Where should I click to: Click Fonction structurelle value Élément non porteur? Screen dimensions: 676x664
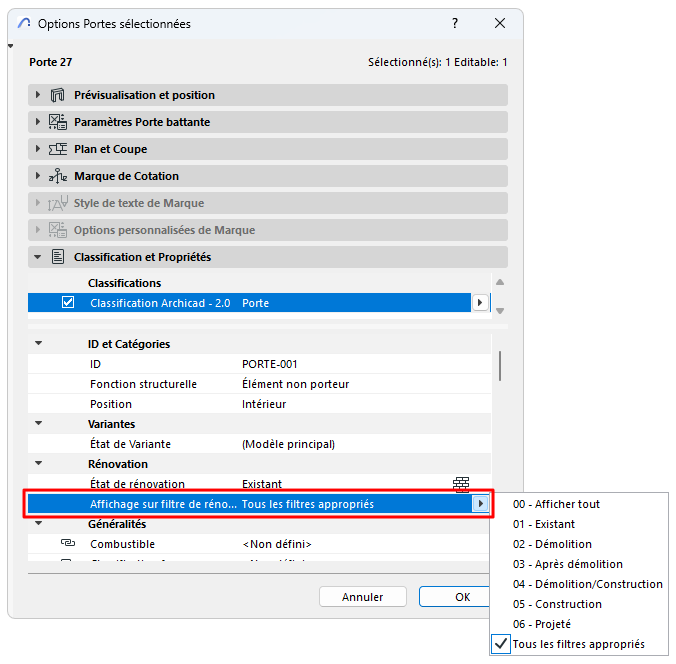[x=295, y=384]
